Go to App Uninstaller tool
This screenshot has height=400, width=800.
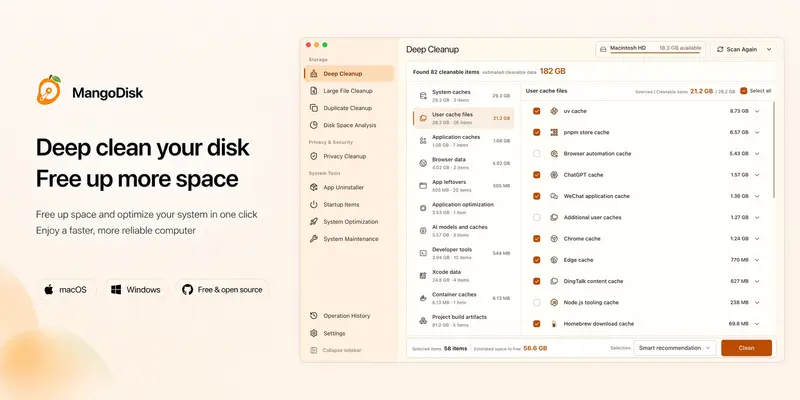[x=348, y=187]
